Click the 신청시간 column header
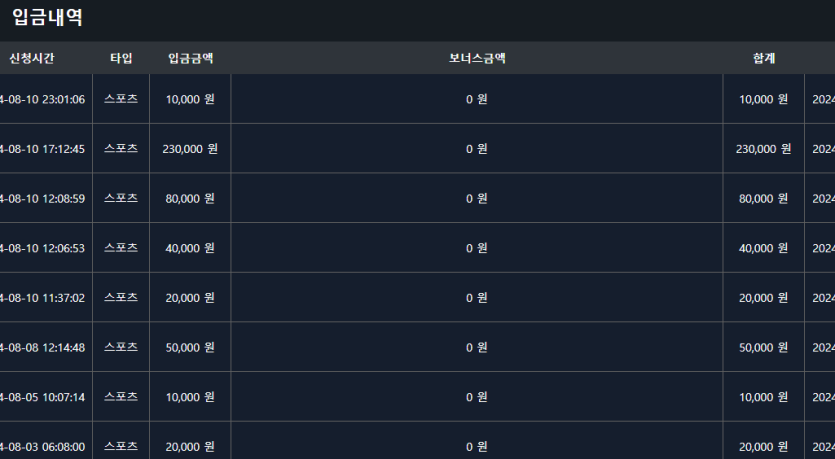Screen dimensions: 835x459 point(32,58)
